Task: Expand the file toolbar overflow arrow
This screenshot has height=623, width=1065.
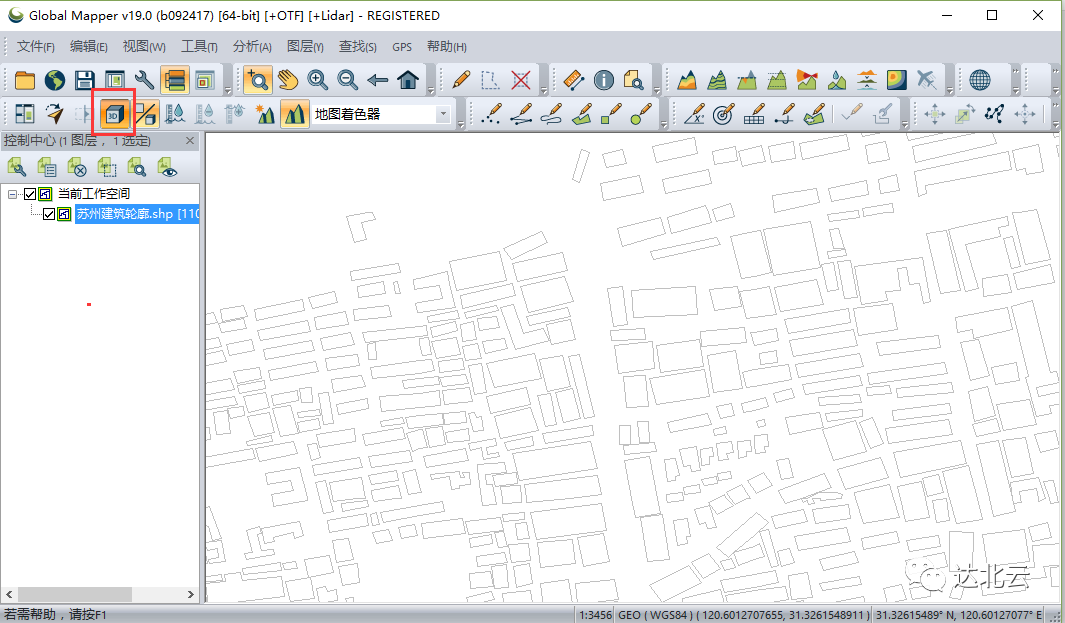Action: point(228,90)
